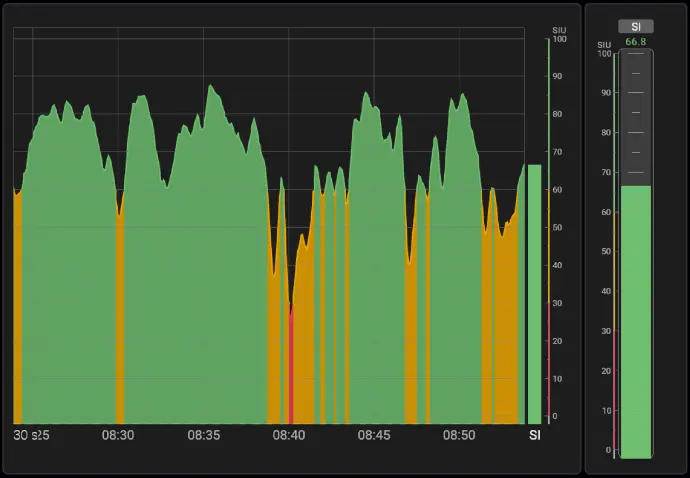Viewport: 690px width, 478px height.
Task: Click the SI label below the chart
Action: pyautogui.click(x=534, y=435)
